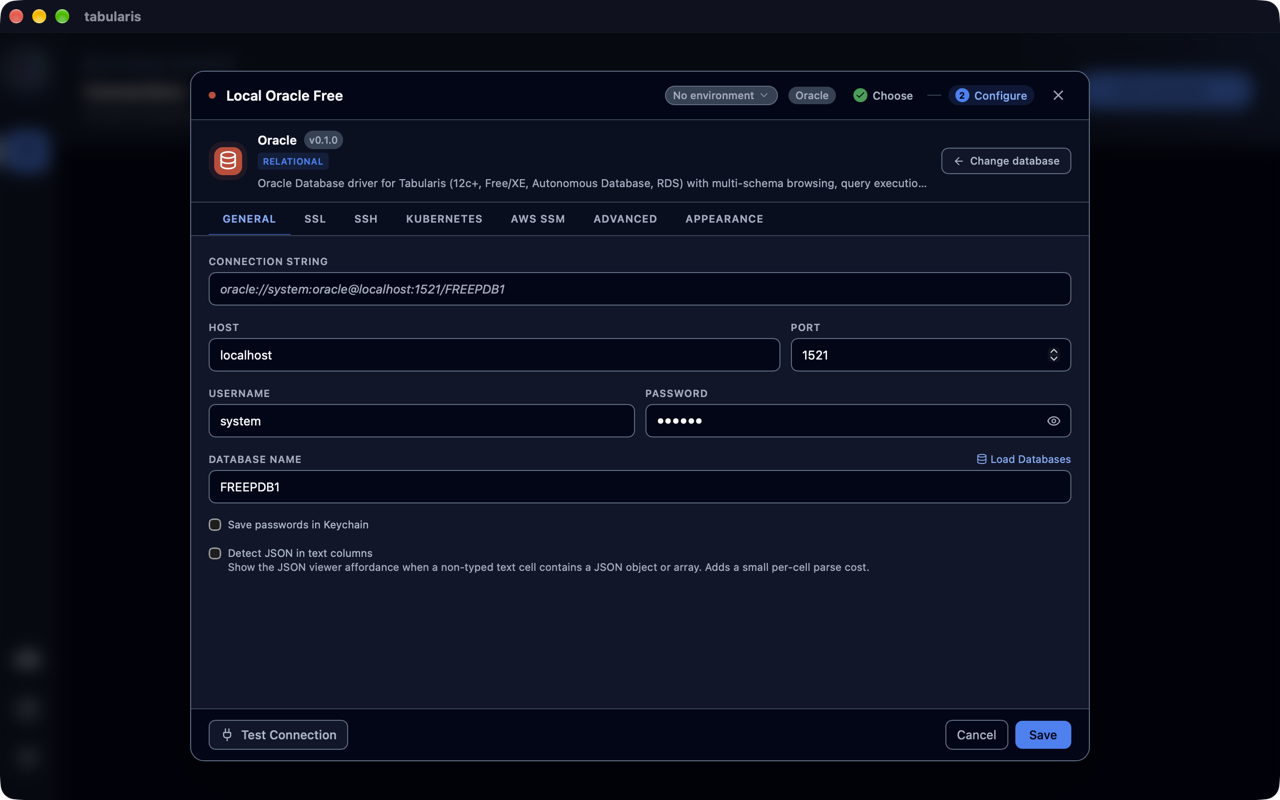Image resolution: width=1280 pixels, height=800 pixels.
Task: Click the Oracle database logo icon
Action: click(228, 161)
